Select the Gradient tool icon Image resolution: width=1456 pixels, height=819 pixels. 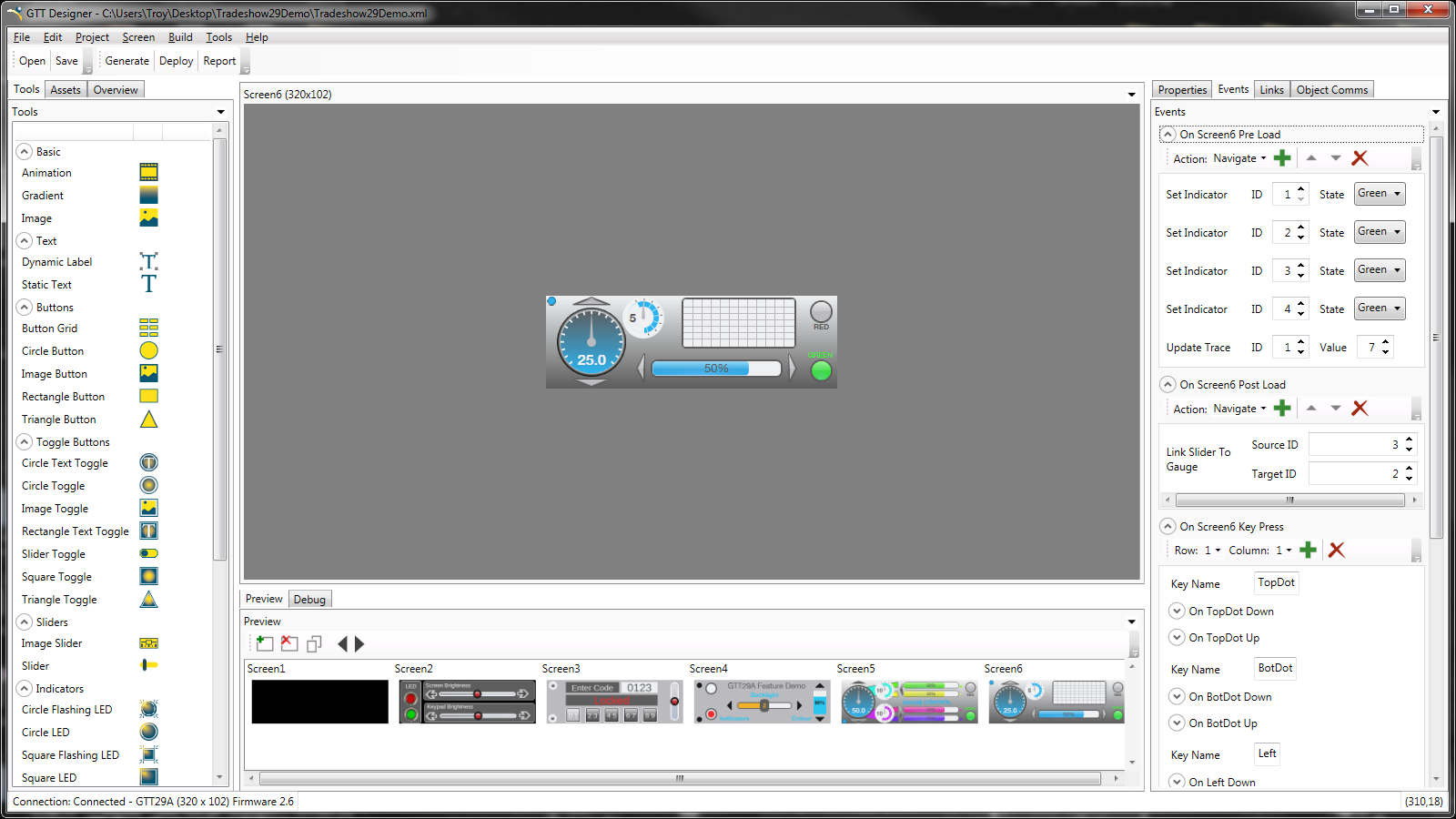149,195
